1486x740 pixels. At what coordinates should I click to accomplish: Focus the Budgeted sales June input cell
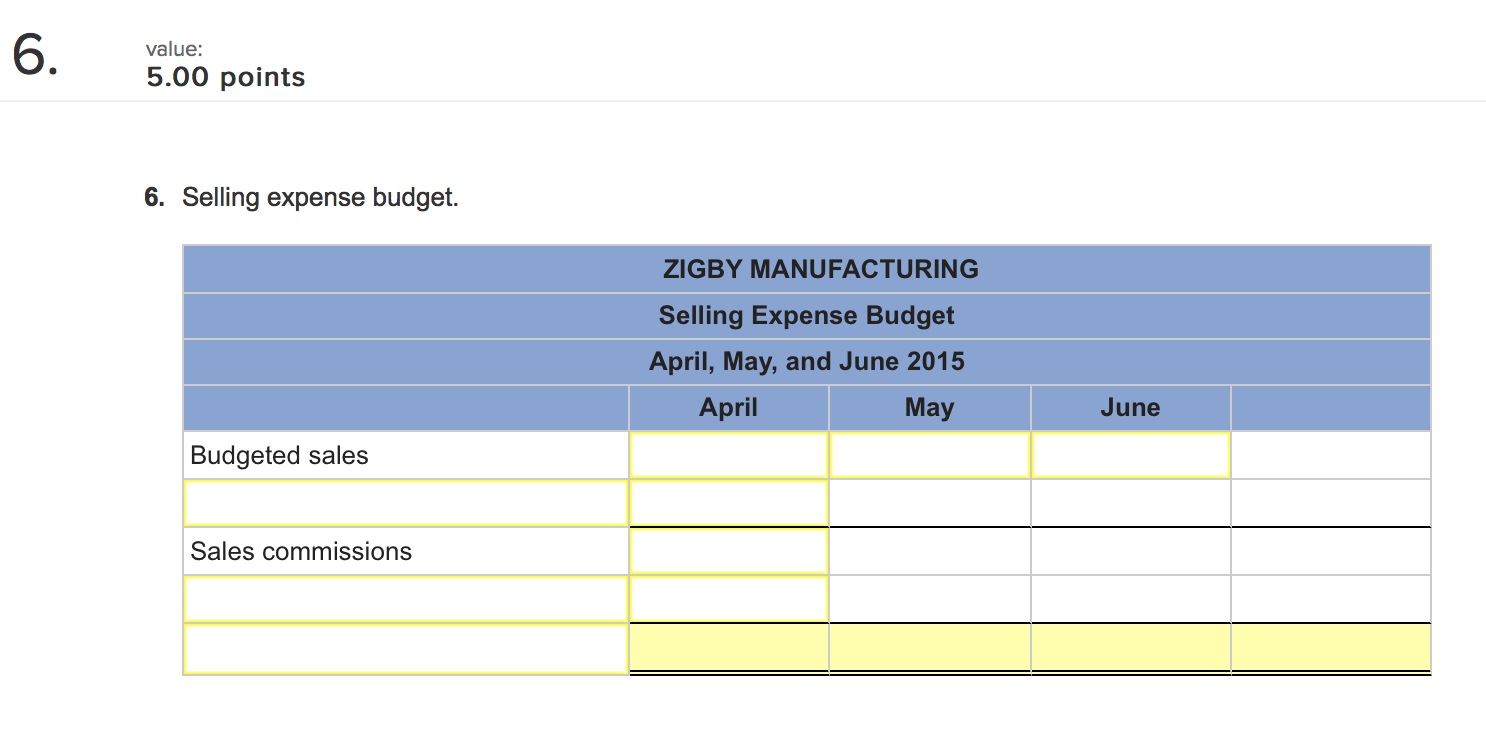click(1130, 455)
